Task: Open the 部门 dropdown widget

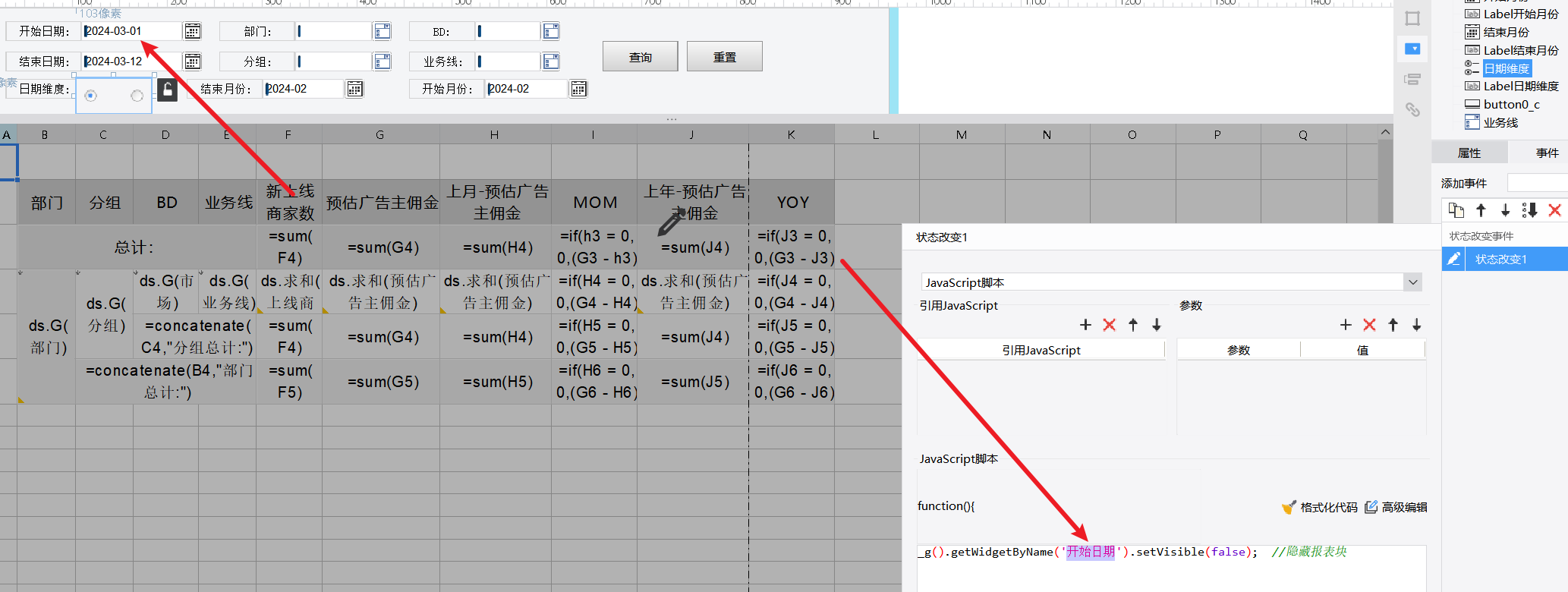Action: click(383, 31)
